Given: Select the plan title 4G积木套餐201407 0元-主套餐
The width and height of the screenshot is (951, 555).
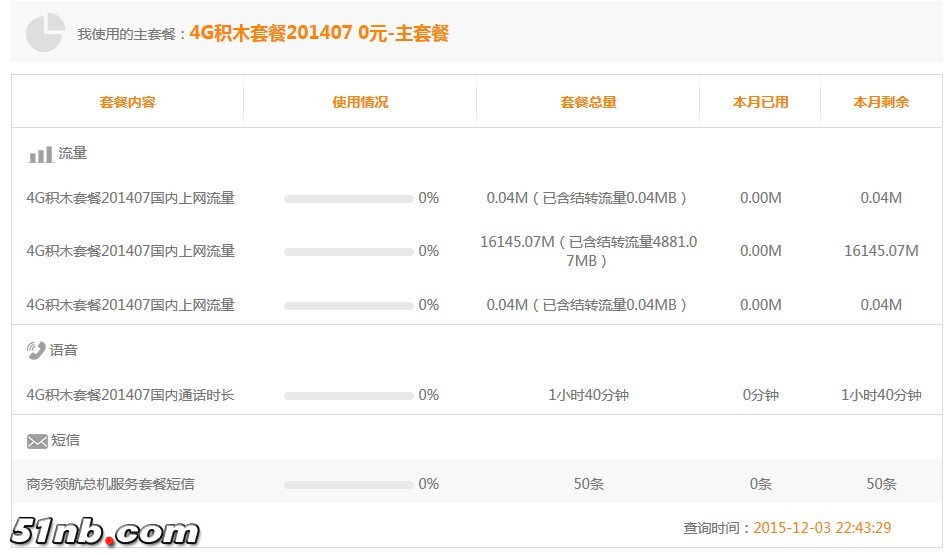Looking at the screenshot, I should pyautogui.click(x=319, y=33).
